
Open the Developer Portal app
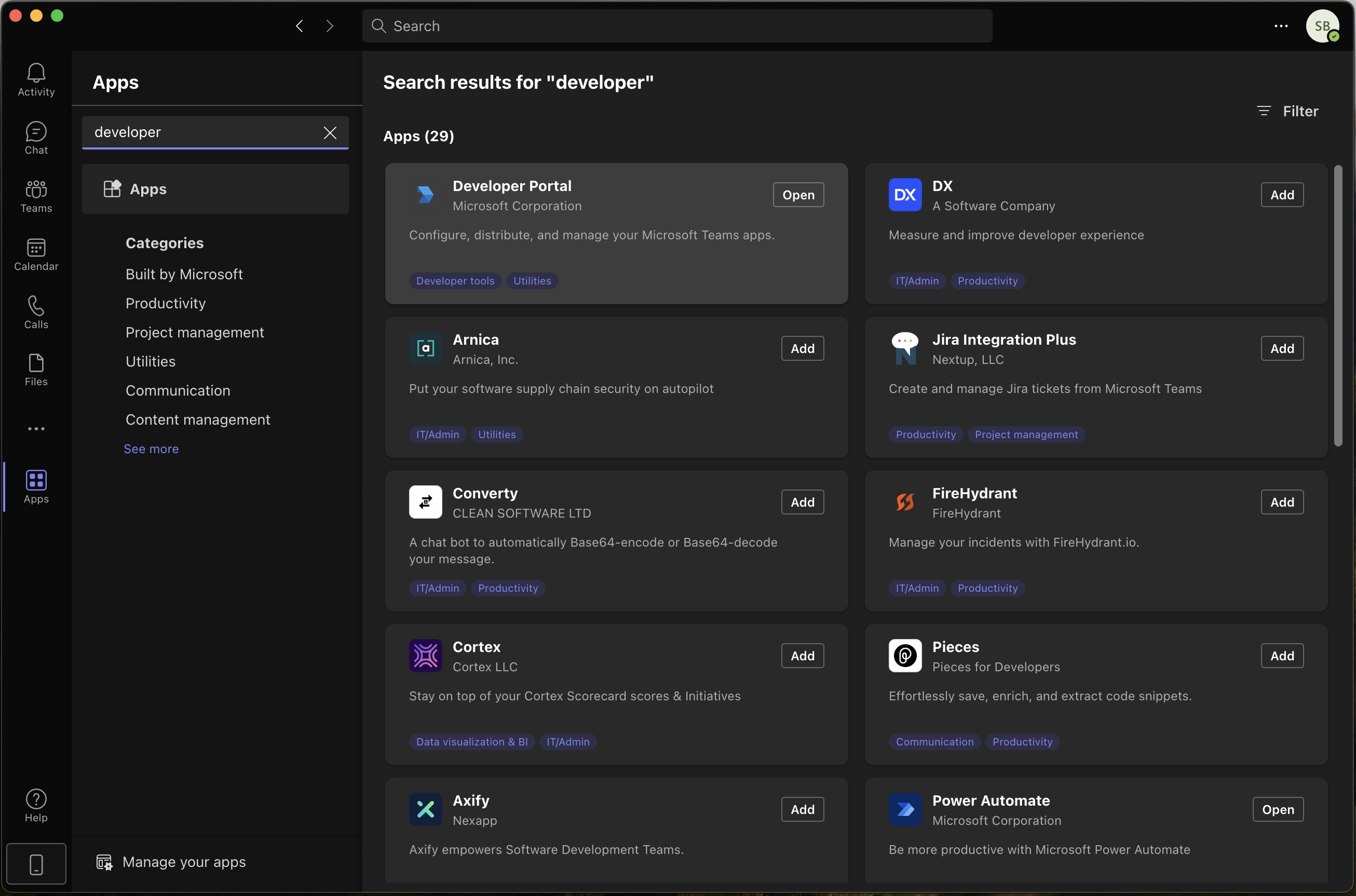pyautogui.click(x=798, y=195)
